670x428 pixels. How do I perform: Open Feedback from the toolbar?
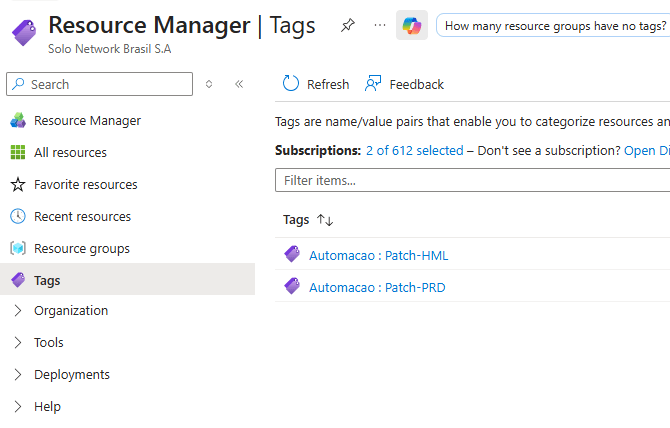pyautogui.click(x=404, y=85)
